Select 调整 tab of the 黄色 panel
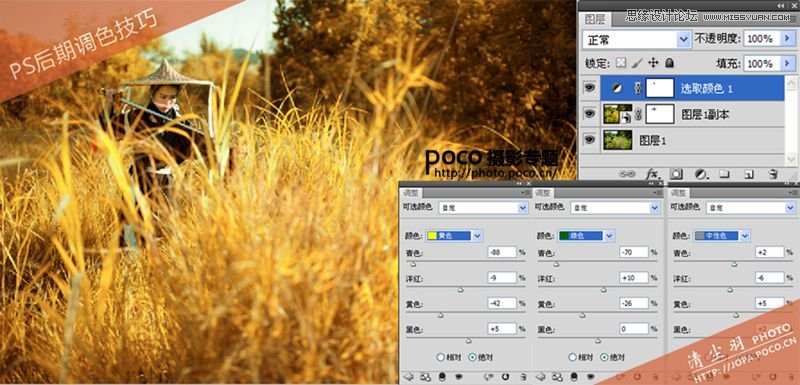 click(x=411, y=193)
